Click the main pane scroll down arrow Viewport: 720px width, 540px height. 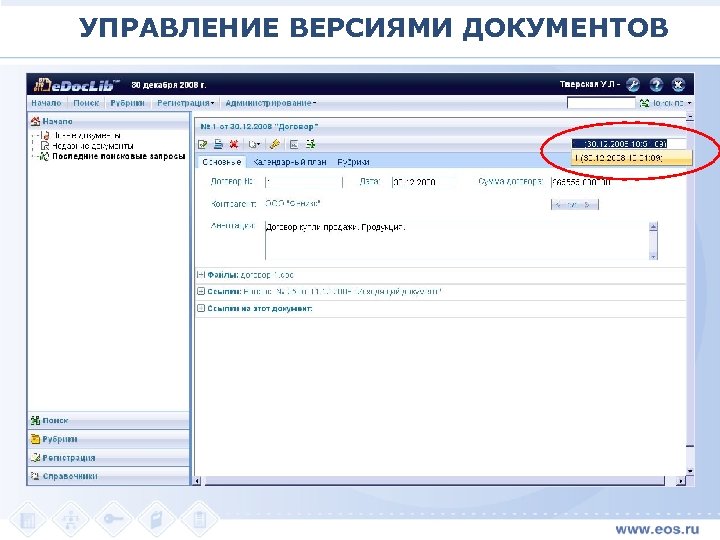(x=690, y=471)
